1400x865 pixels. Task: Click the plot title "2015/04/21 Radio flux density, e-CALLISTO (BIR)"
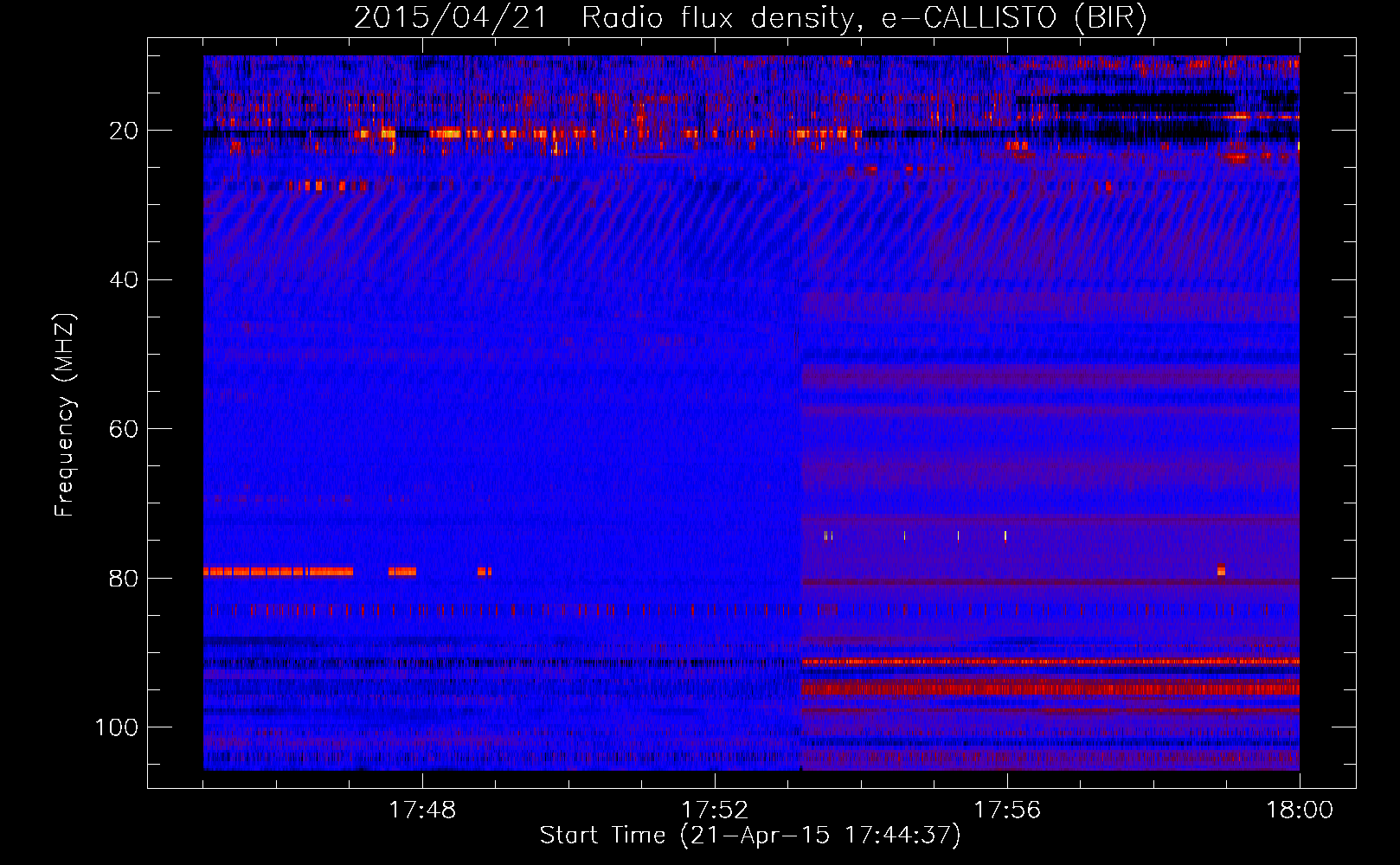(750, 18)
